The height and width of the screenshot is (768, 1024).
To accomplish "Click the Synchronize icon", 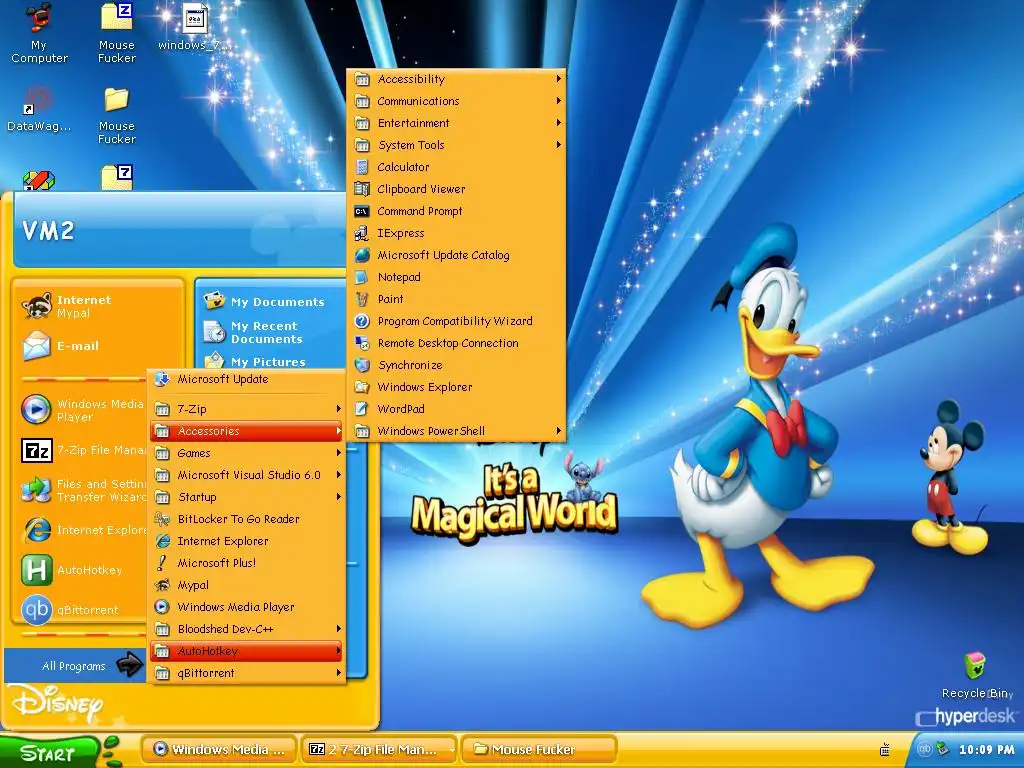I will [x=362, y=365].
